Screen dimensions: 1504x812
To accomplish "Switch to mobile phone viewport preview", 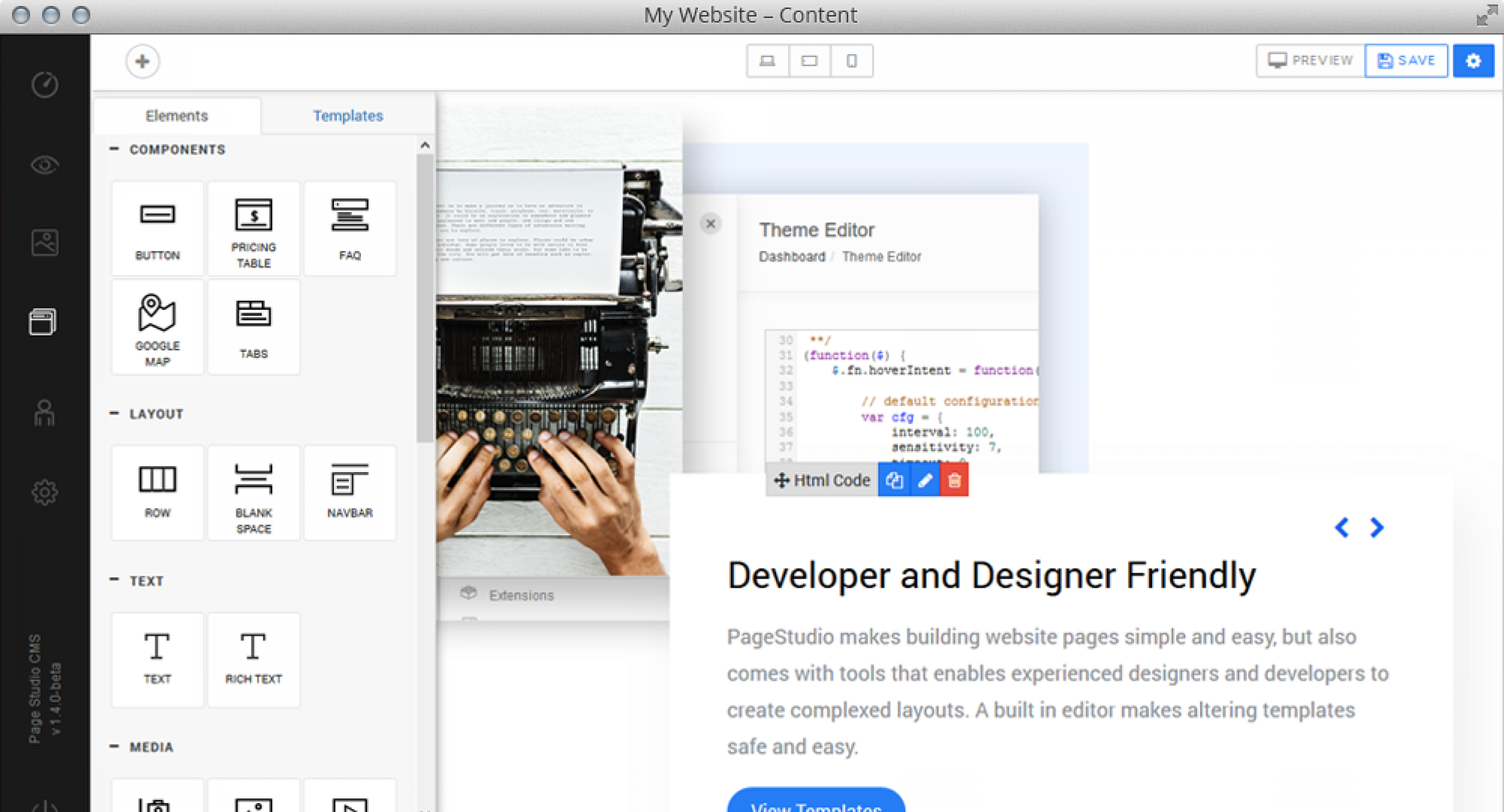I will point(852,61).
